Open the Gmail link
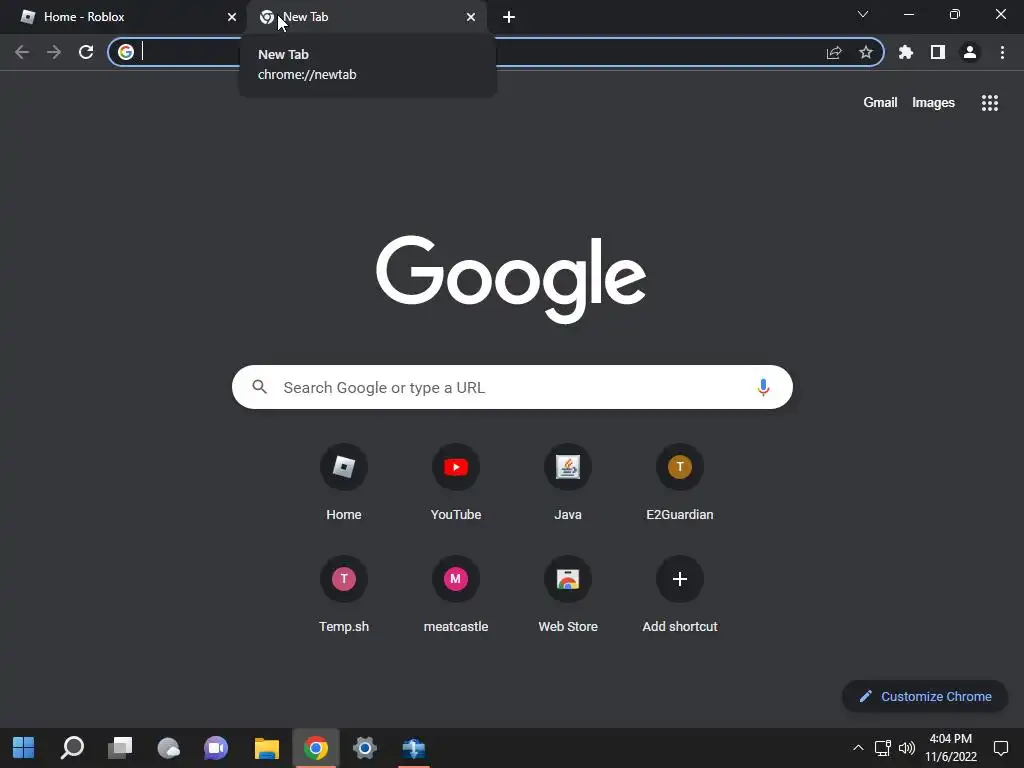Viewport: 1024px width, 768px height. (x=880, y=103)
